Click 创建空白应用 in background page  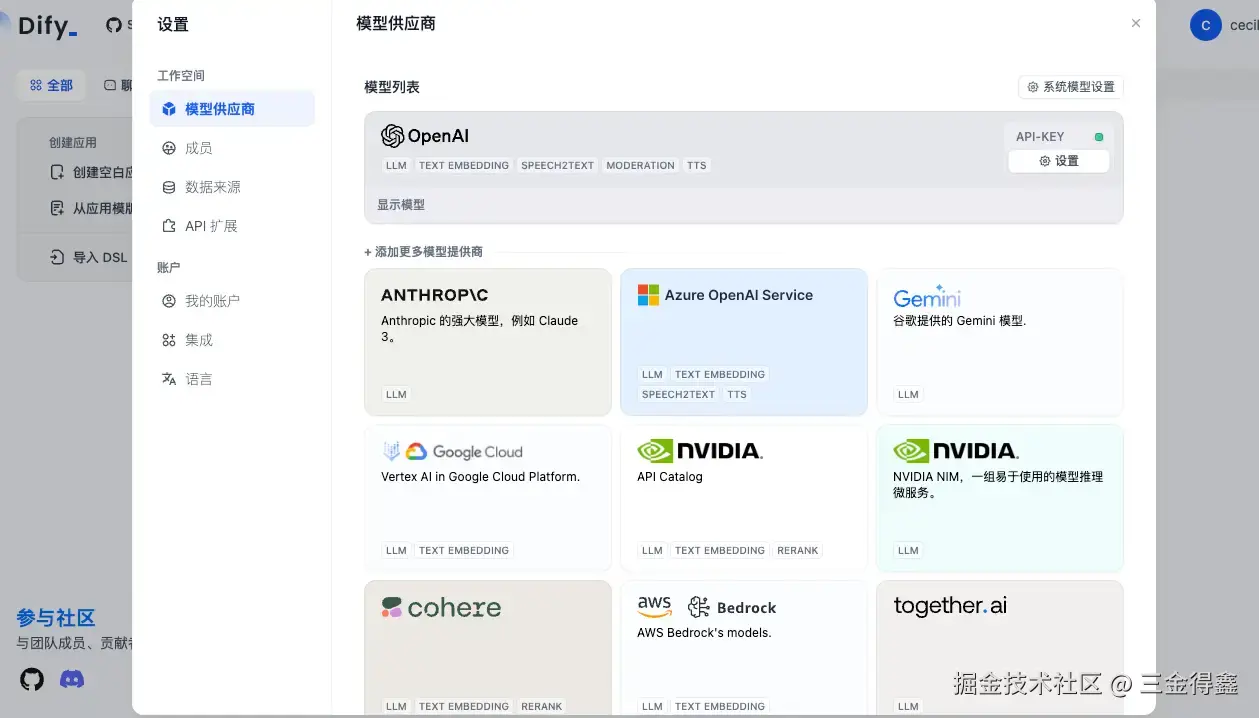92,172
